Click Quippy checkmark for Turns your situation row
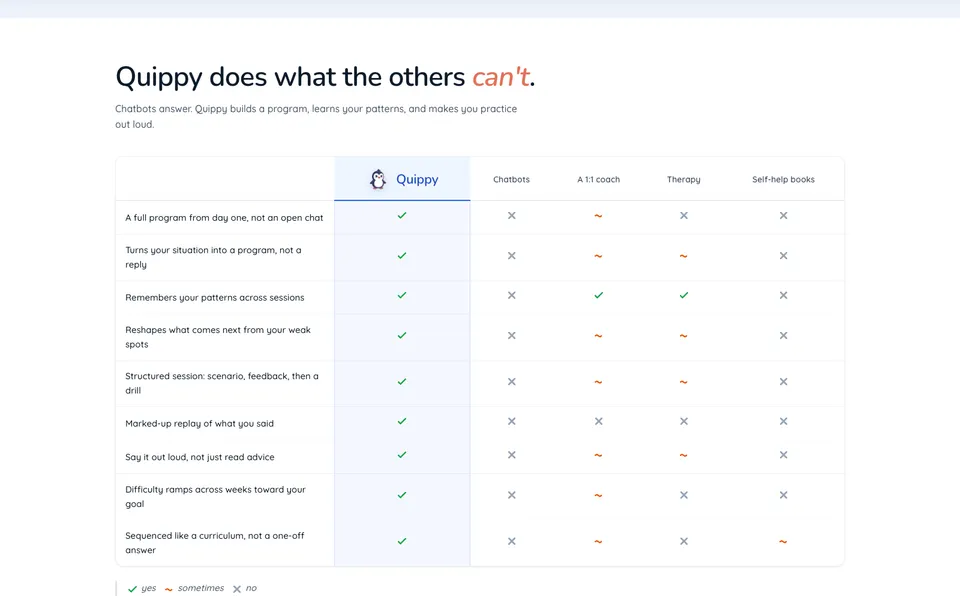This screenshot has height=600, width=960. [402, 256]
